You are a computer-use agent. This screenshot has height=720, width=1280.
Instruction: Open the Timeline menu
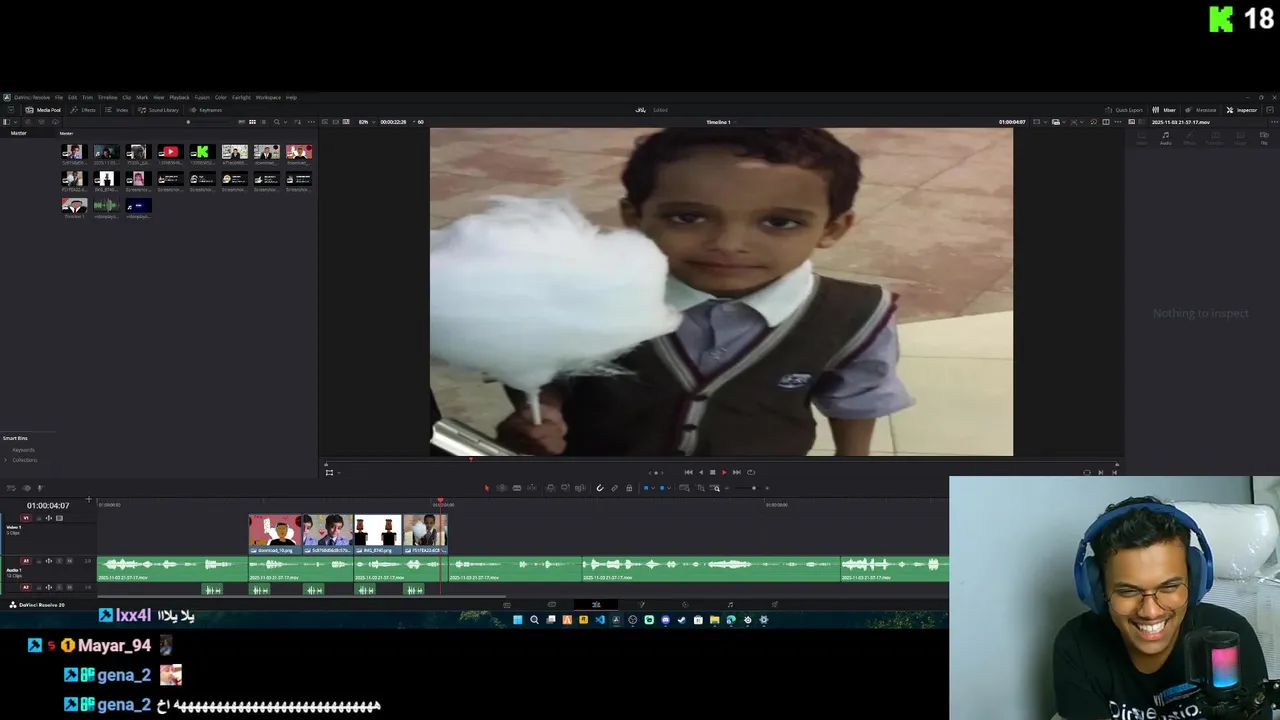(x=107, y=97)
